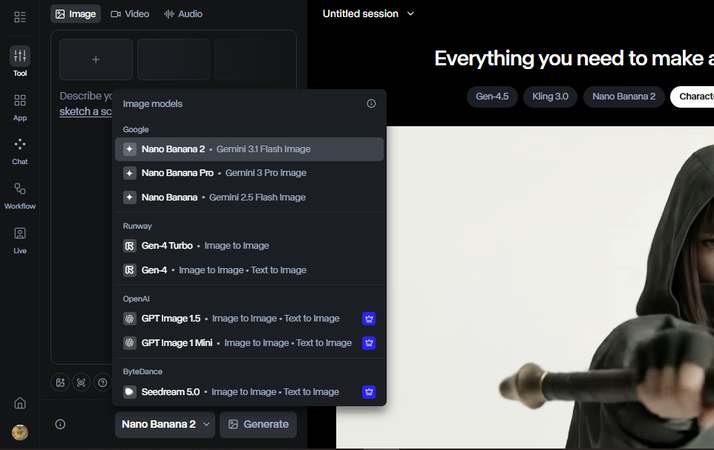Go to Home via house icon

point(20,403)
